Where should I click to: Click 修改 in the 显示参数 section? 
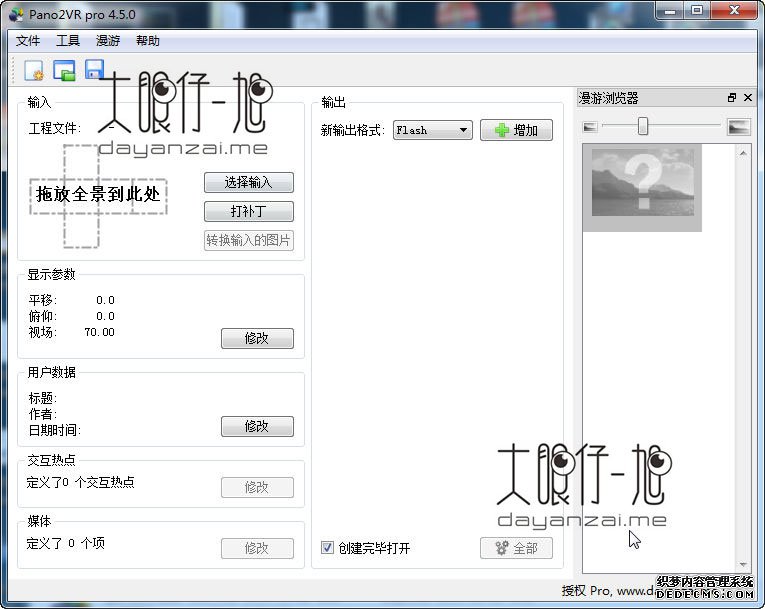click(x=257, y=338)
